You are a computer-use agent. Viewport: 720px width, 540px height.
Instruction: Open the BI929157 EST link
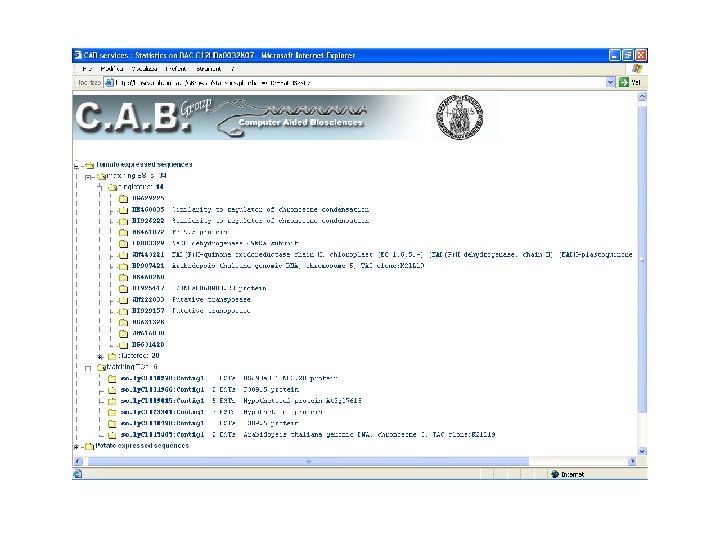tap(148, 311)
